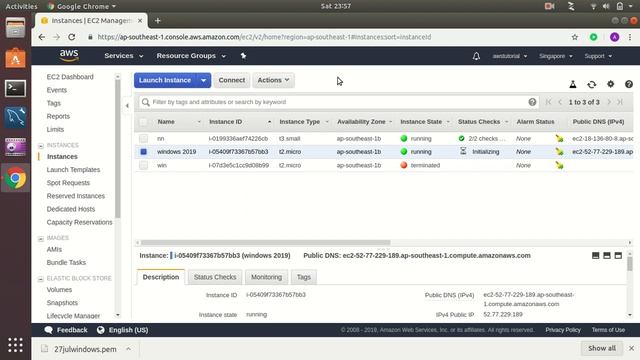Open options for the 27julwindows.pem download
The width and height of the screenshot is (640, 360).
(x=129, y=349)
